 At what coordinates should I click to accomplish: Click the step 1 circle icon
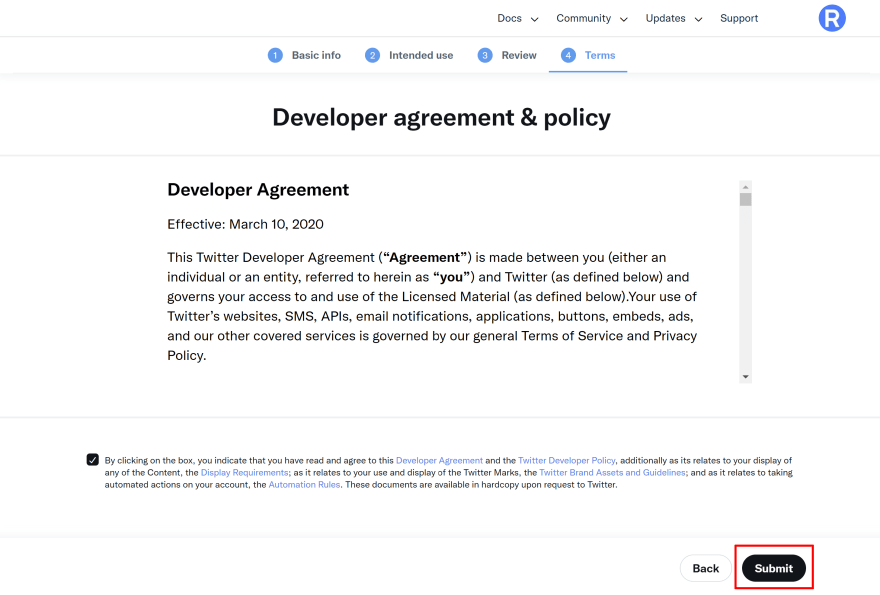pos(275,56)
